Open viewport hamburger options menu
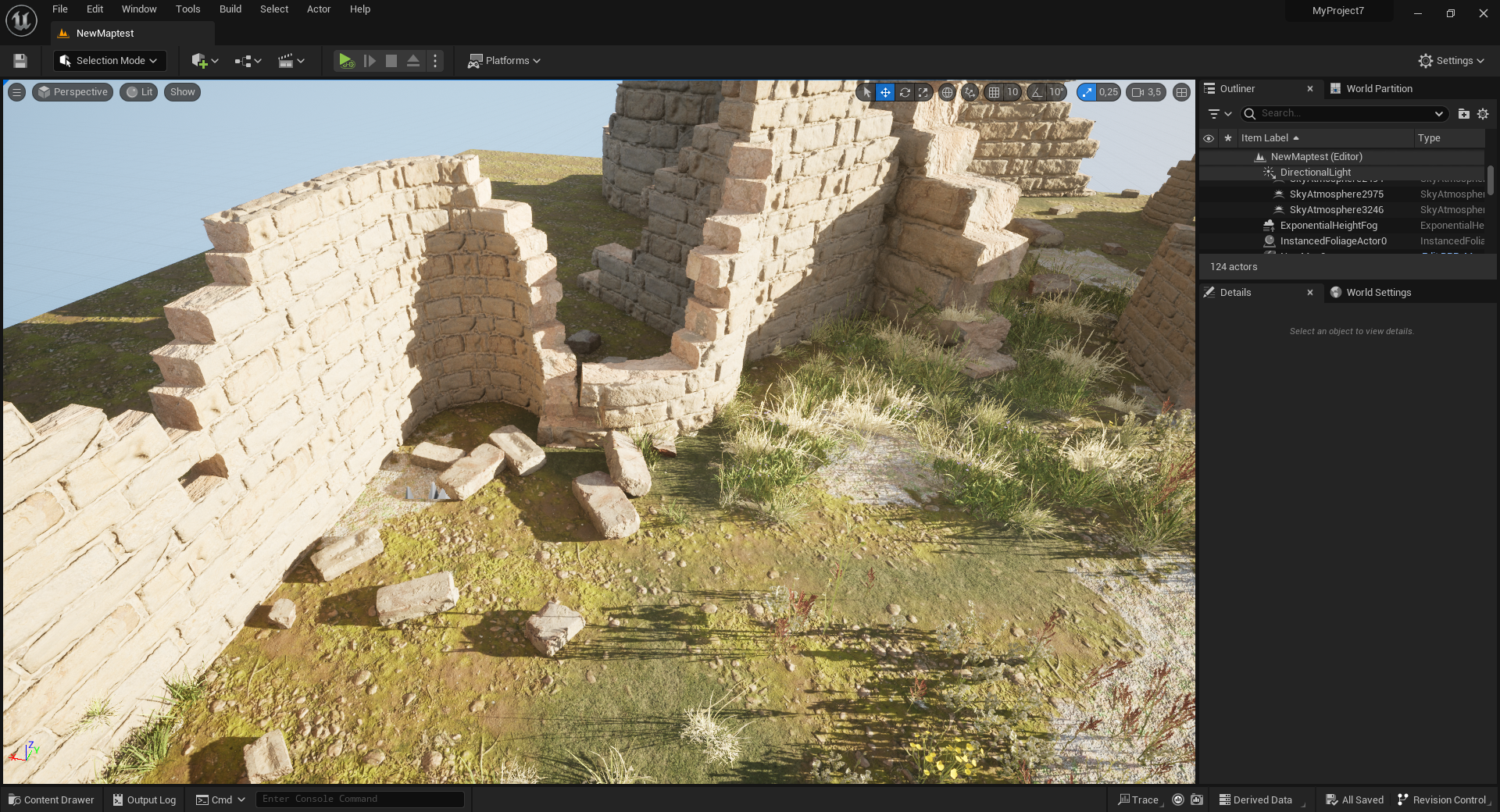This screenshot has width=1500, height=812. (x=16, y=92)
